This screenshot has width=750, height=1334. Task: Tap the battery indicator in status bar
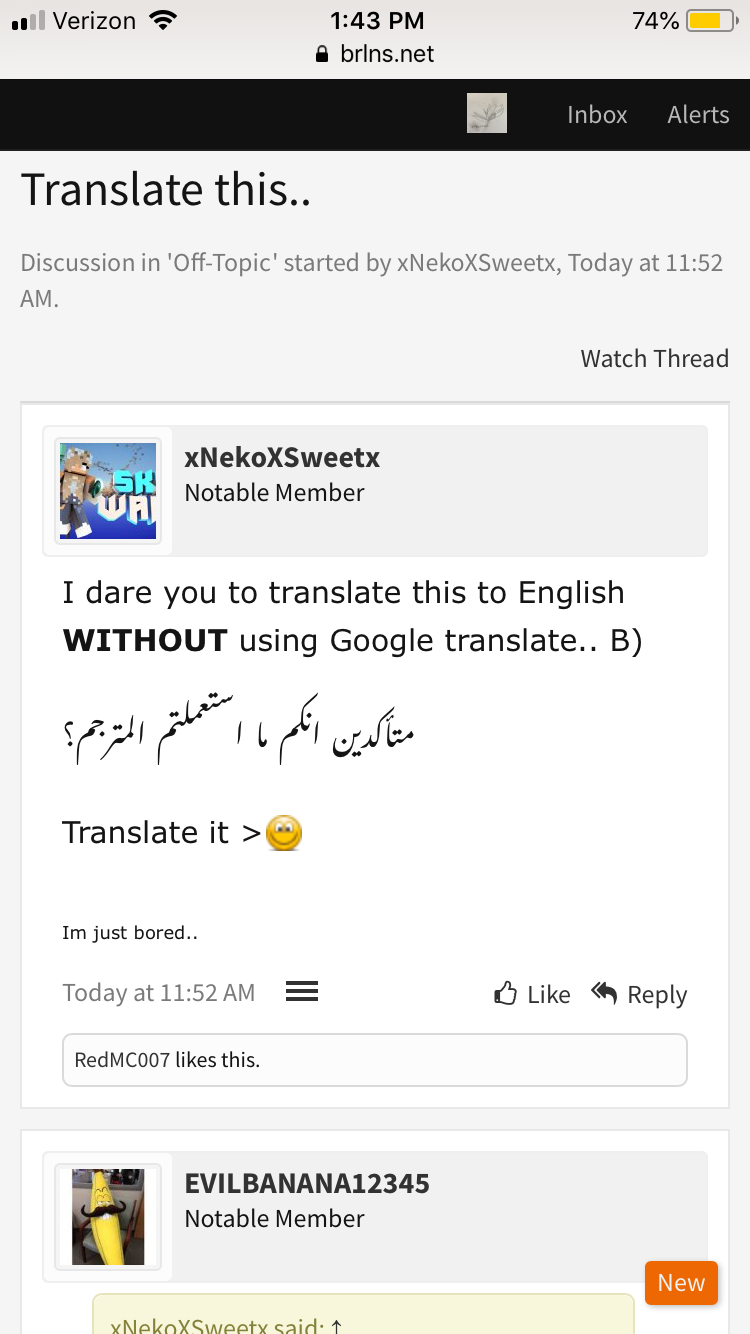pyautogui.click(x=712, y=21)
